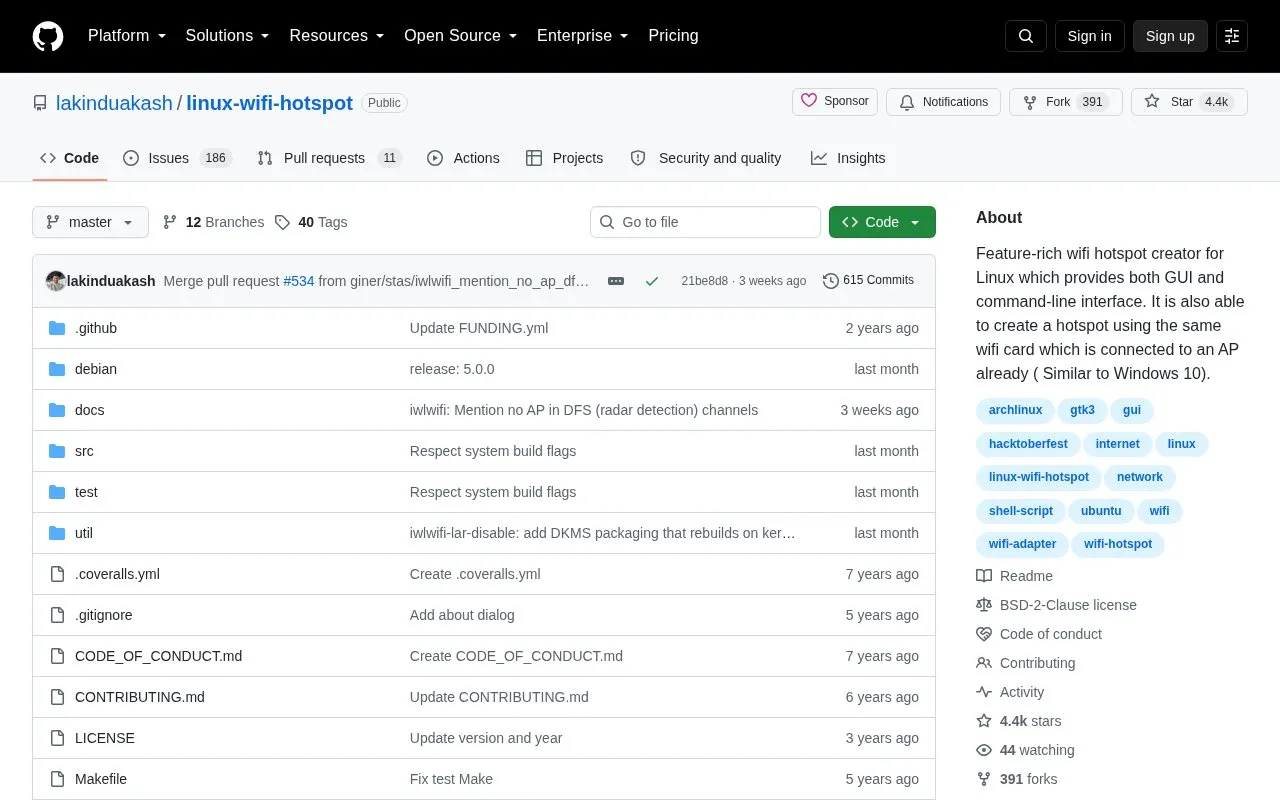Go to the Pricing page
The height and width of the screenshot is (800, 1280).
[673, 36]
